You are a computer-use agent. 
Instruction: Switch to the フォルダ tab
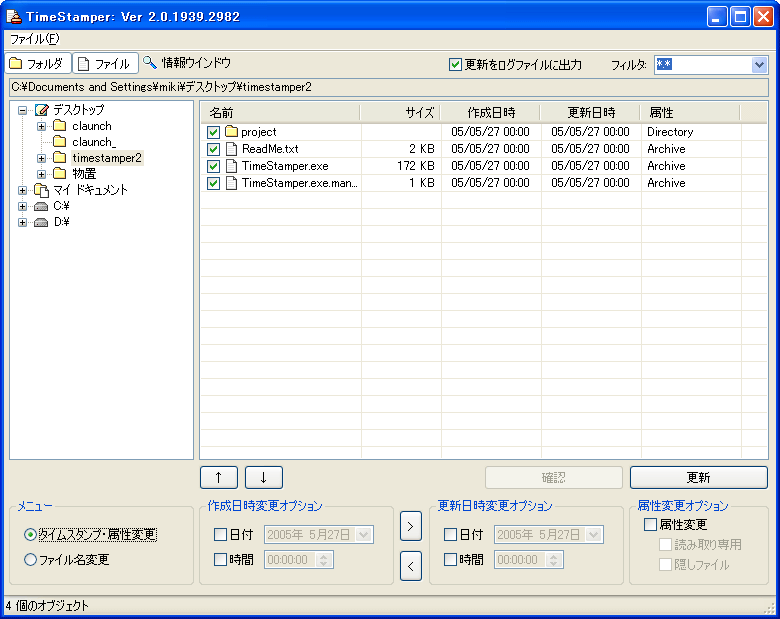[37, 63]
